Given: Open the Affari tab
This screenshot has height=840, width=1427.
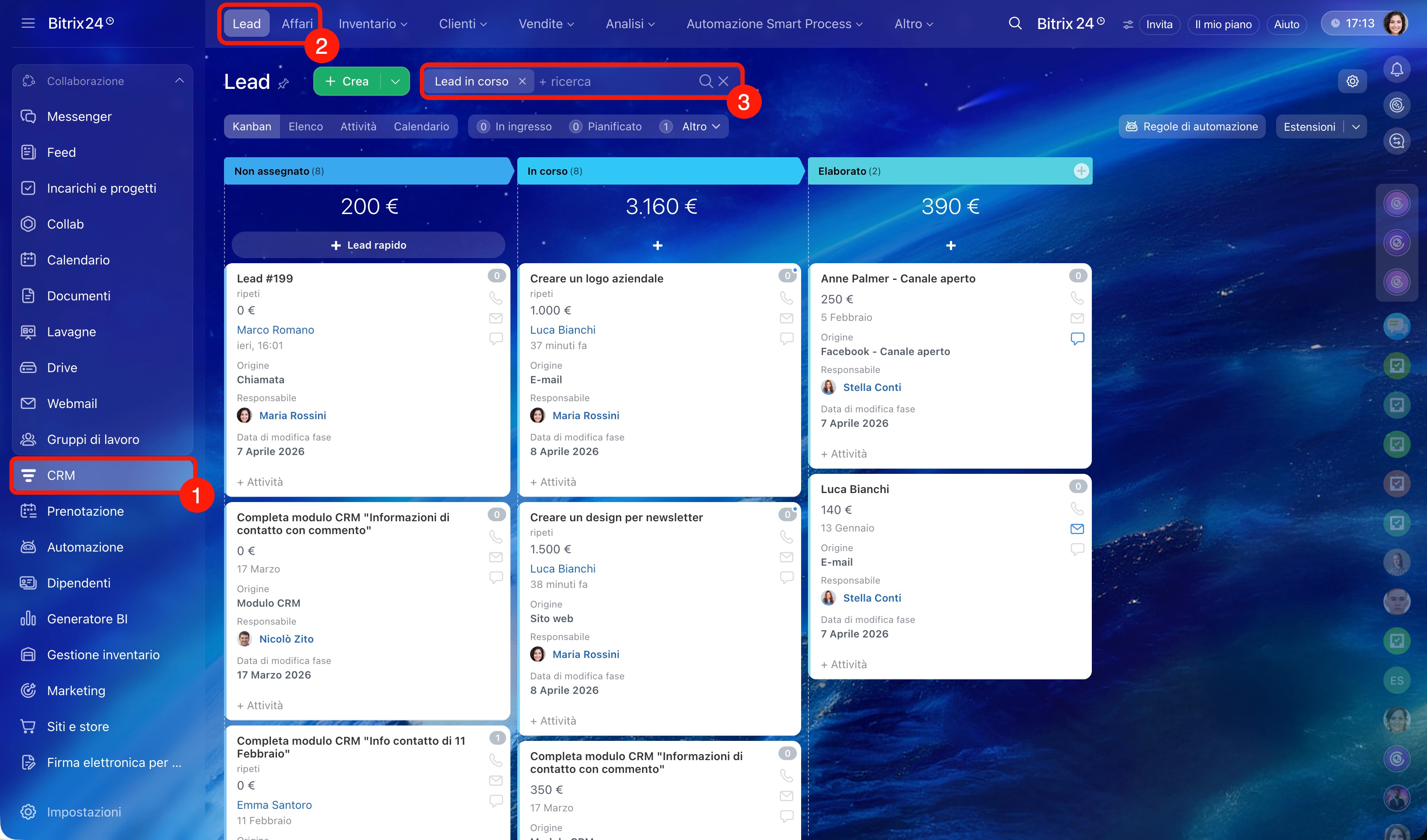Looking at the screenshot, I should (297, 24).
